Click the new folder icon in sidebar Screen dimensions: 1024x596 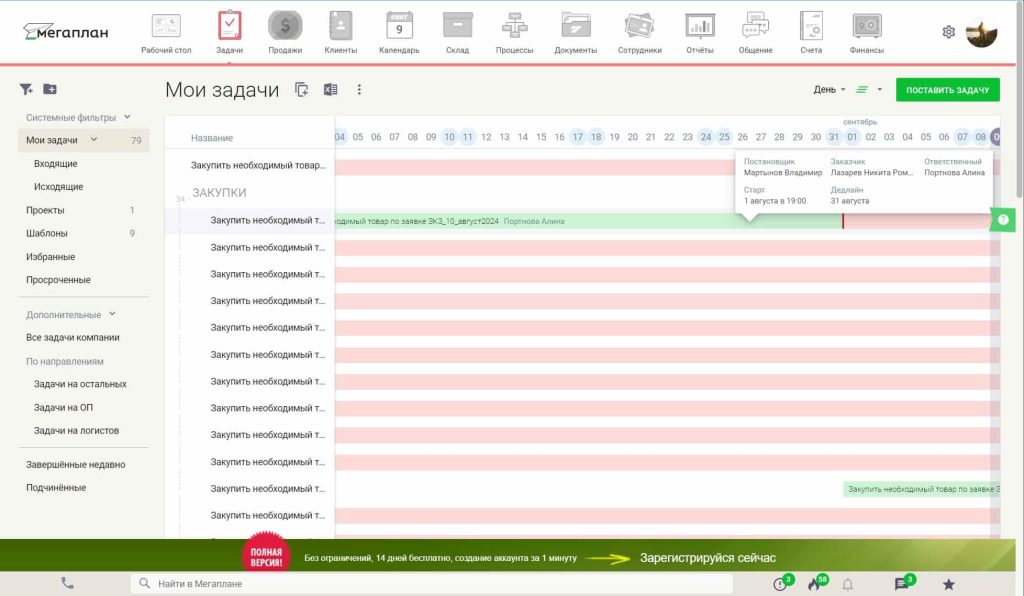pos(50,89)
